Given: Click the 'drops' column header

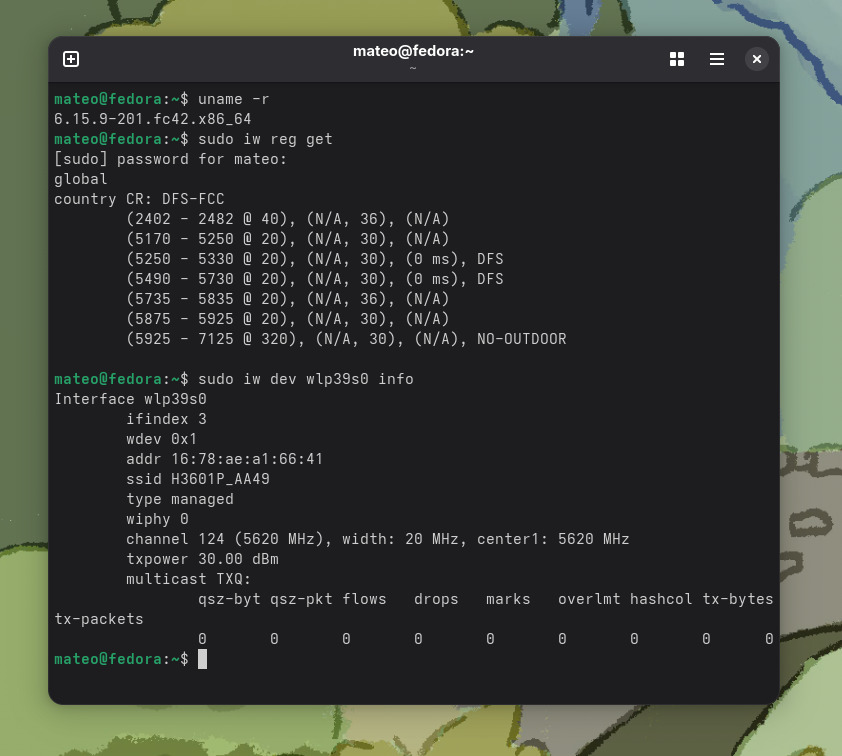Looking at the screenshot, I should coord(436,599).
